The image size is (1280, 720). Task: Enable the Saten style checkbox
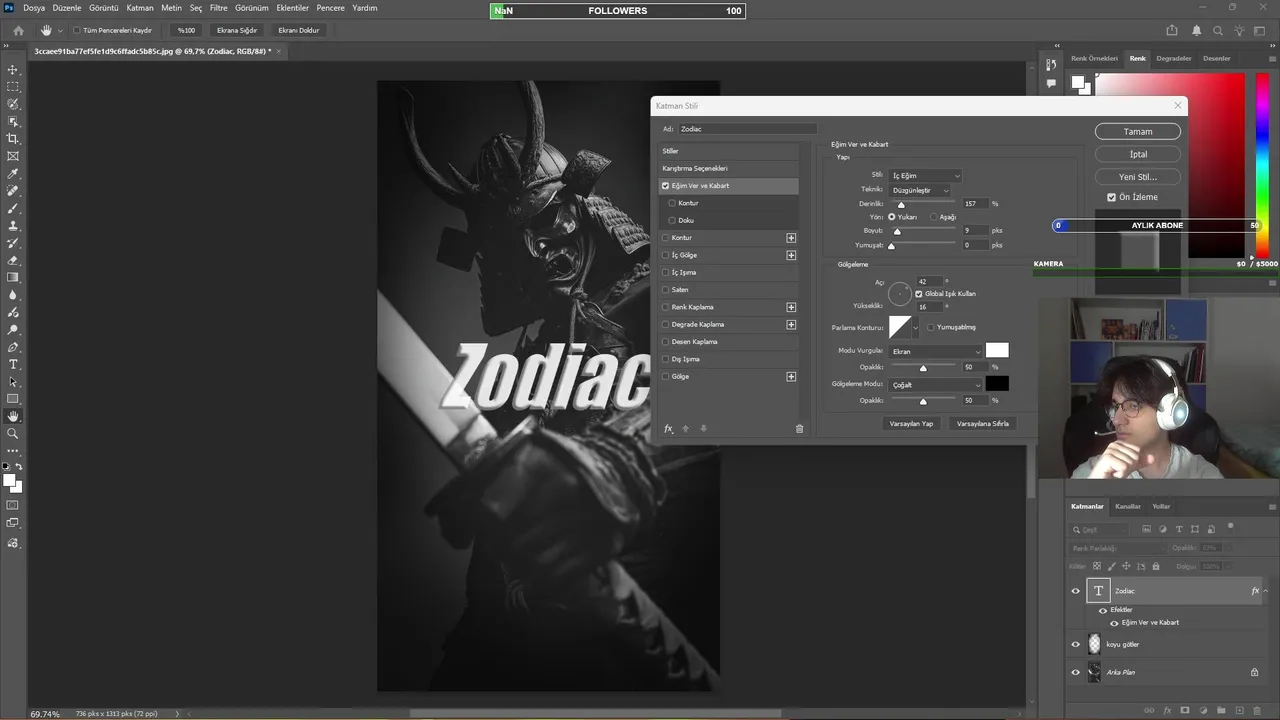[666, 290]
